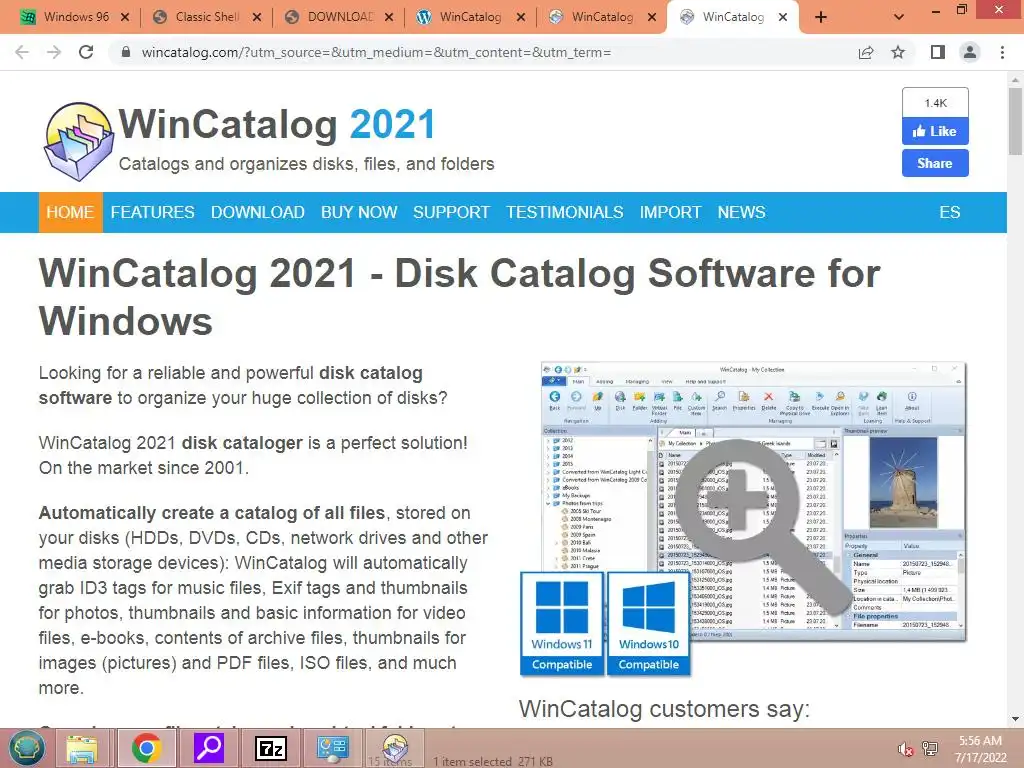The width and height of the screenshot is (1024, 768).
Task: Open the SUPPORT menu item
Action: (x=451, y=212)
